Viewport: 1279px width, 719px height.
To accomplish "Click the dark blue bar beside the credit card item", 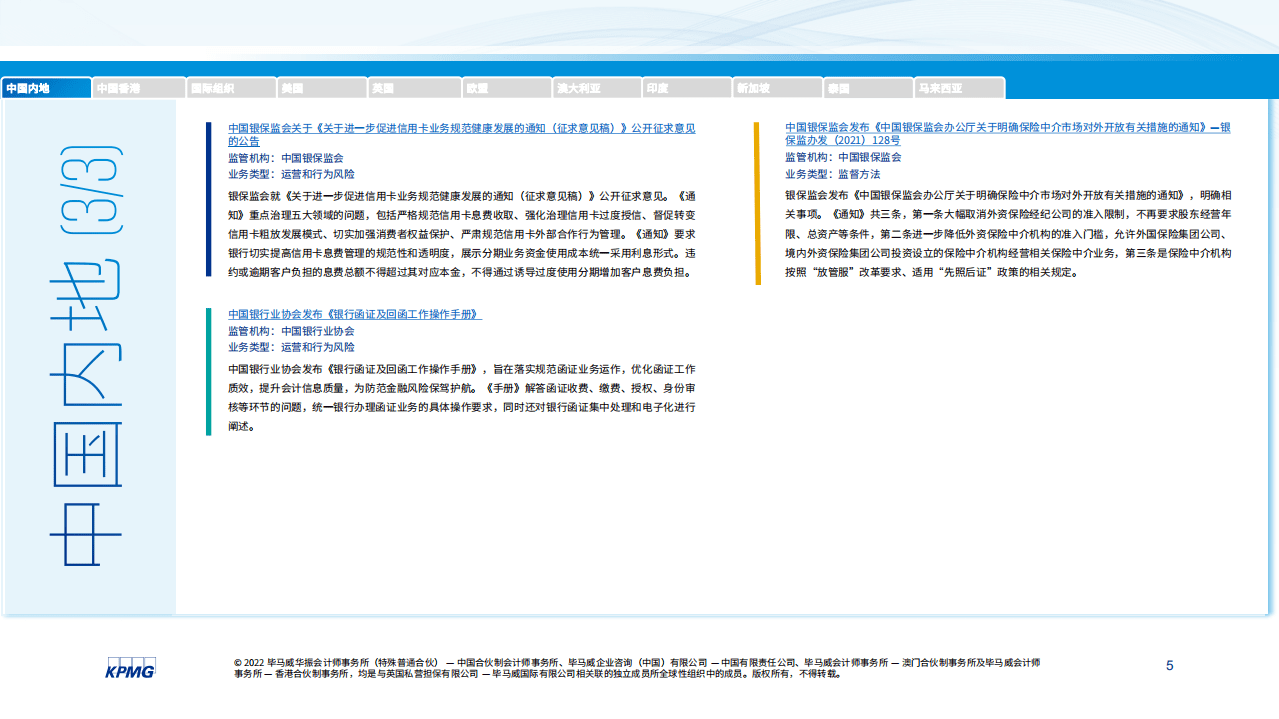I will point(209,199).
